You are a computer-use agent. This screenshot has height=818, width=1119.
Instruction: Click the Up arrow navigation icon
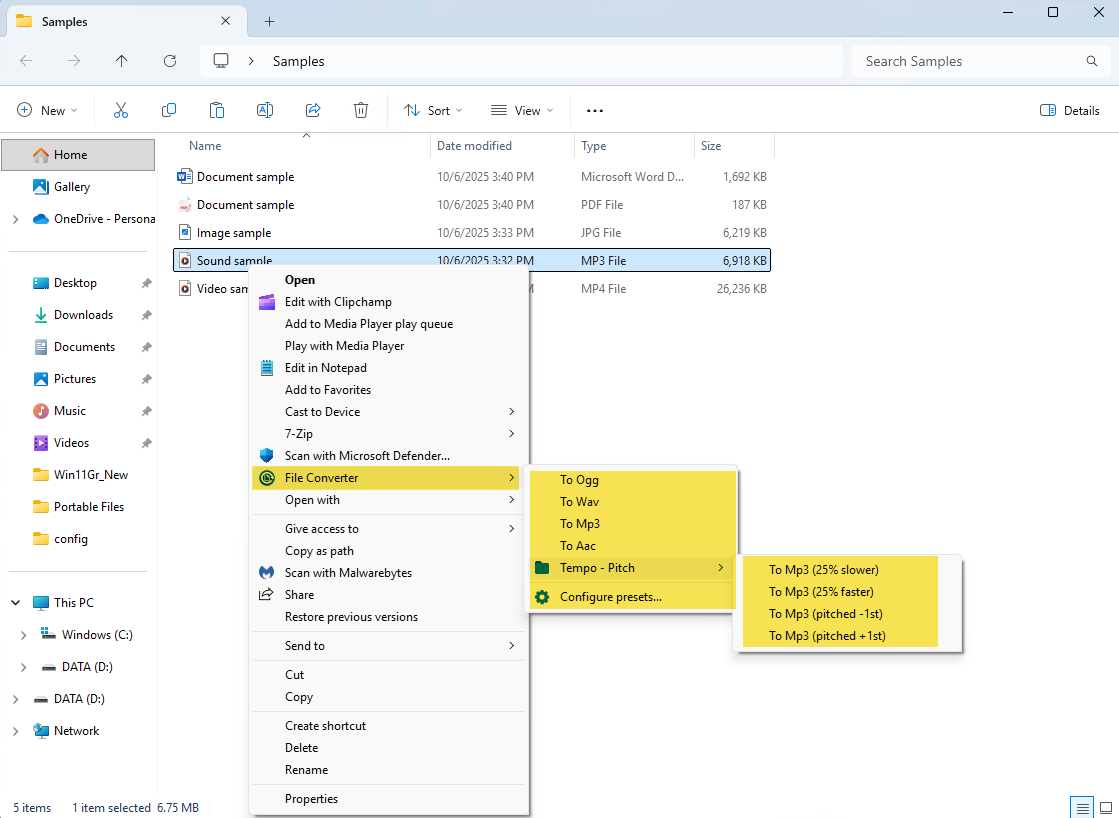(122, 61)
